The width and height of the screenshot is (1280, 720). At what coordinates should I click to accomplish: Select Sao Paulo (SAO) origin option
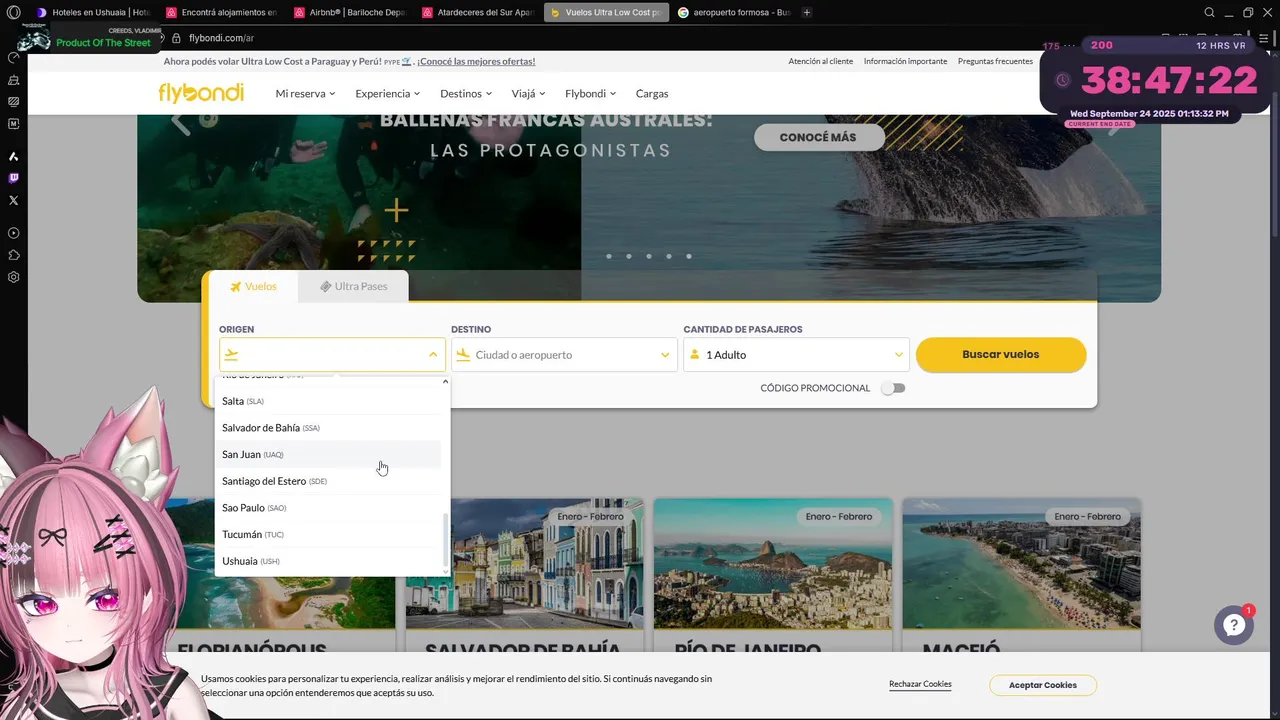coord(329,508)
